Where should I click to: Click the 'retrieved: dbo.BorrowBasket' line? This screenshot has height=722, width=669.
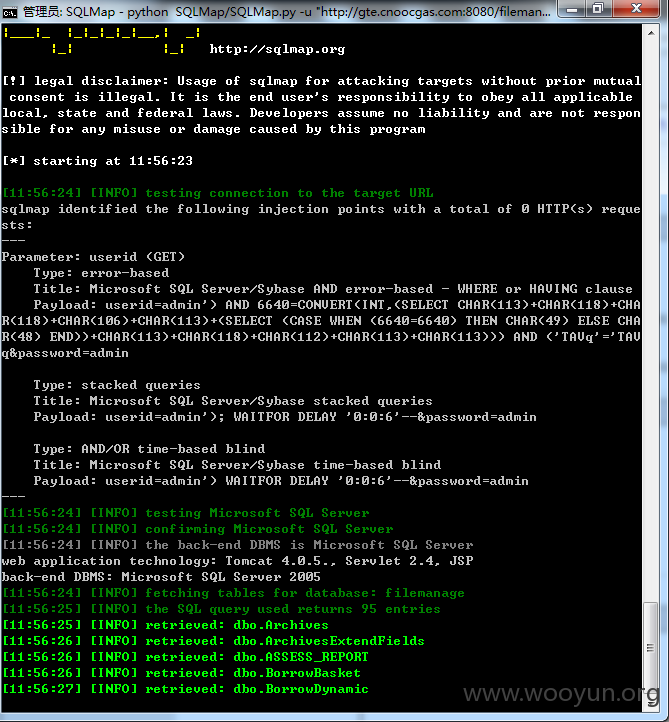(x=181, y=673)
